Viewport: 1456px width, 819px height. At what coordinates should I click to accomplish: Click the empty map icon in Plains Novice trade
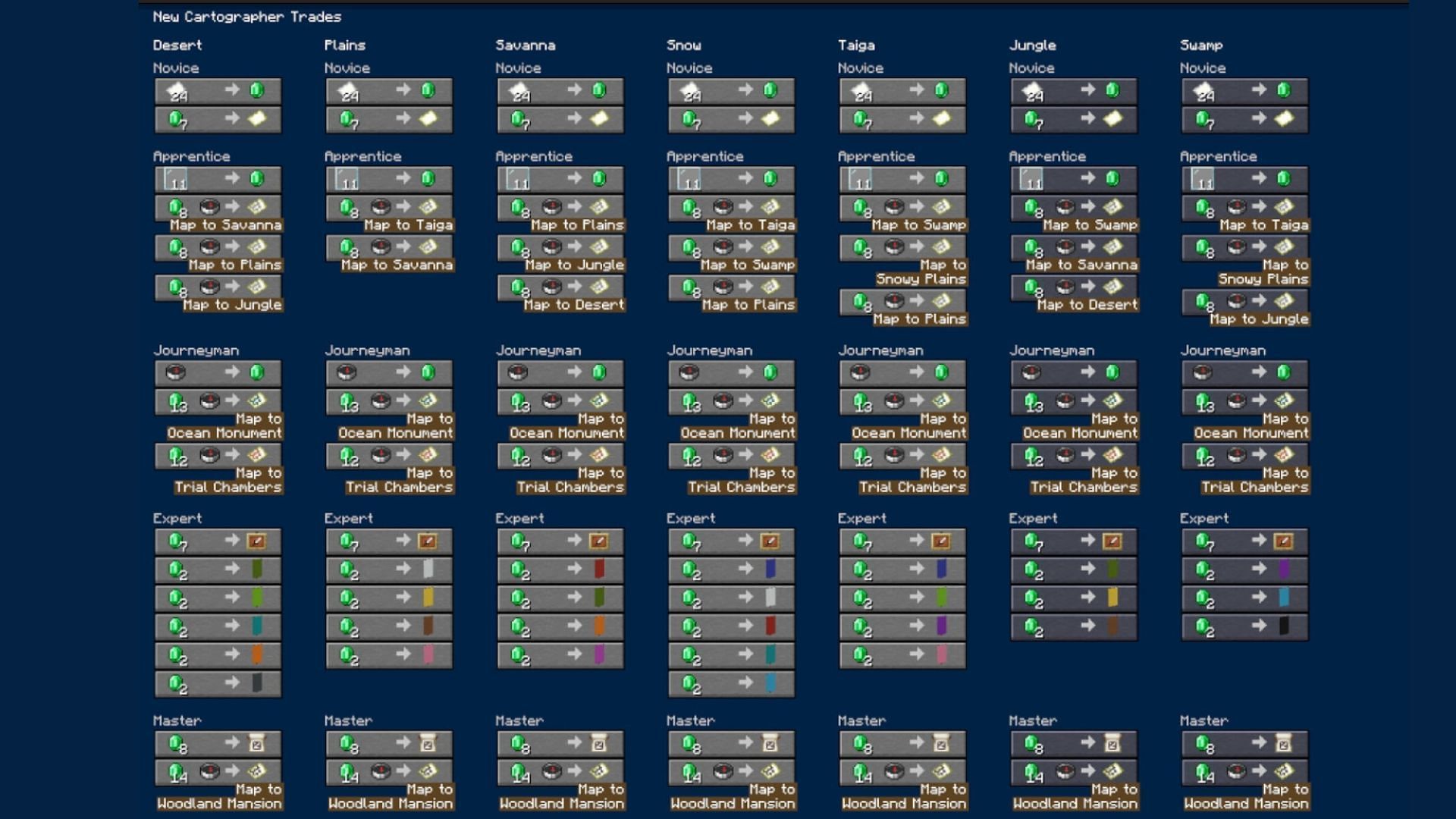(x=428, y=119)
